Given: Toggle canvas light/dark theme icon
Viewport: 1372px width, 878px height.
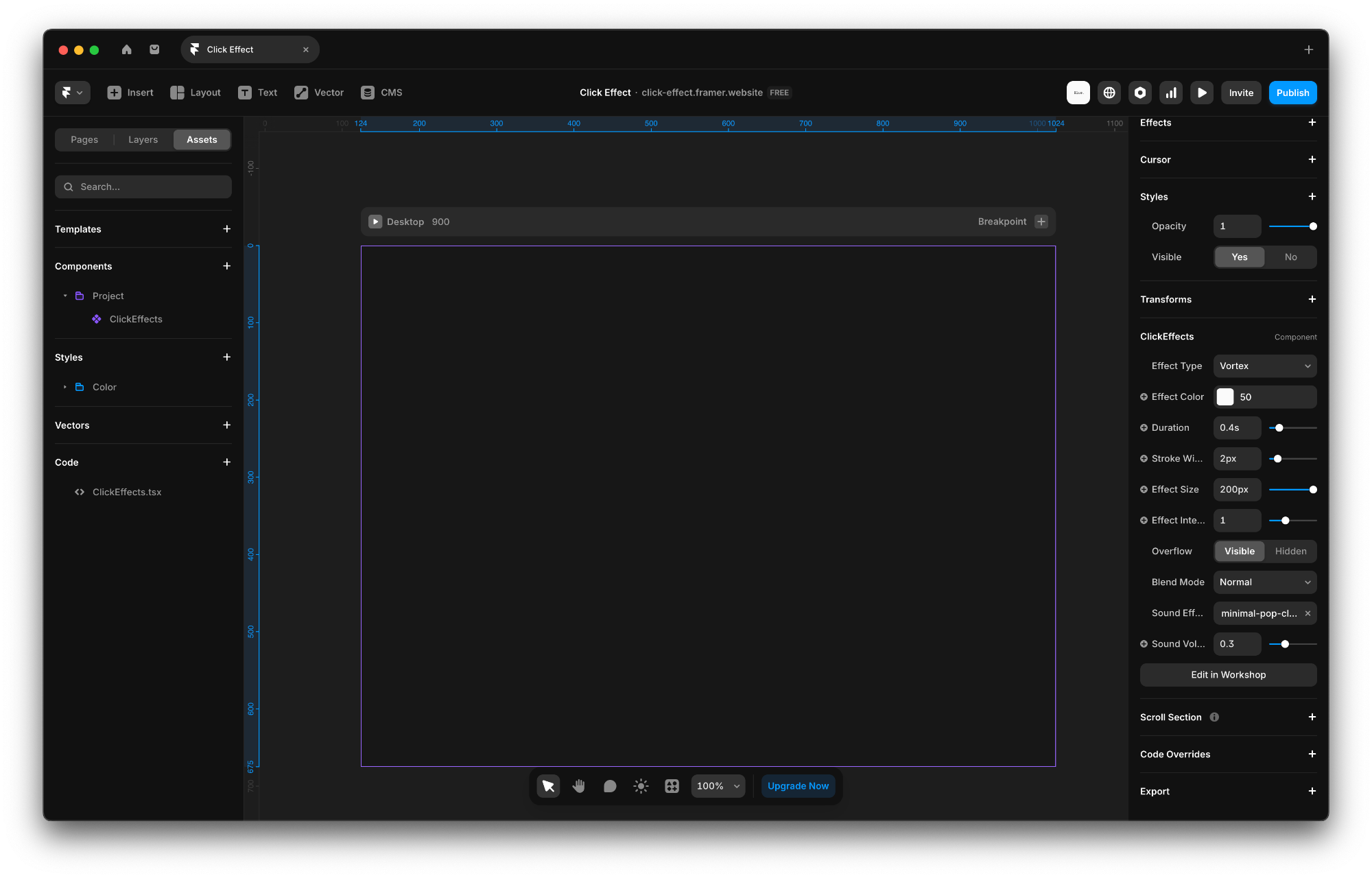Looking at the screenshot, I should [641, 786].
